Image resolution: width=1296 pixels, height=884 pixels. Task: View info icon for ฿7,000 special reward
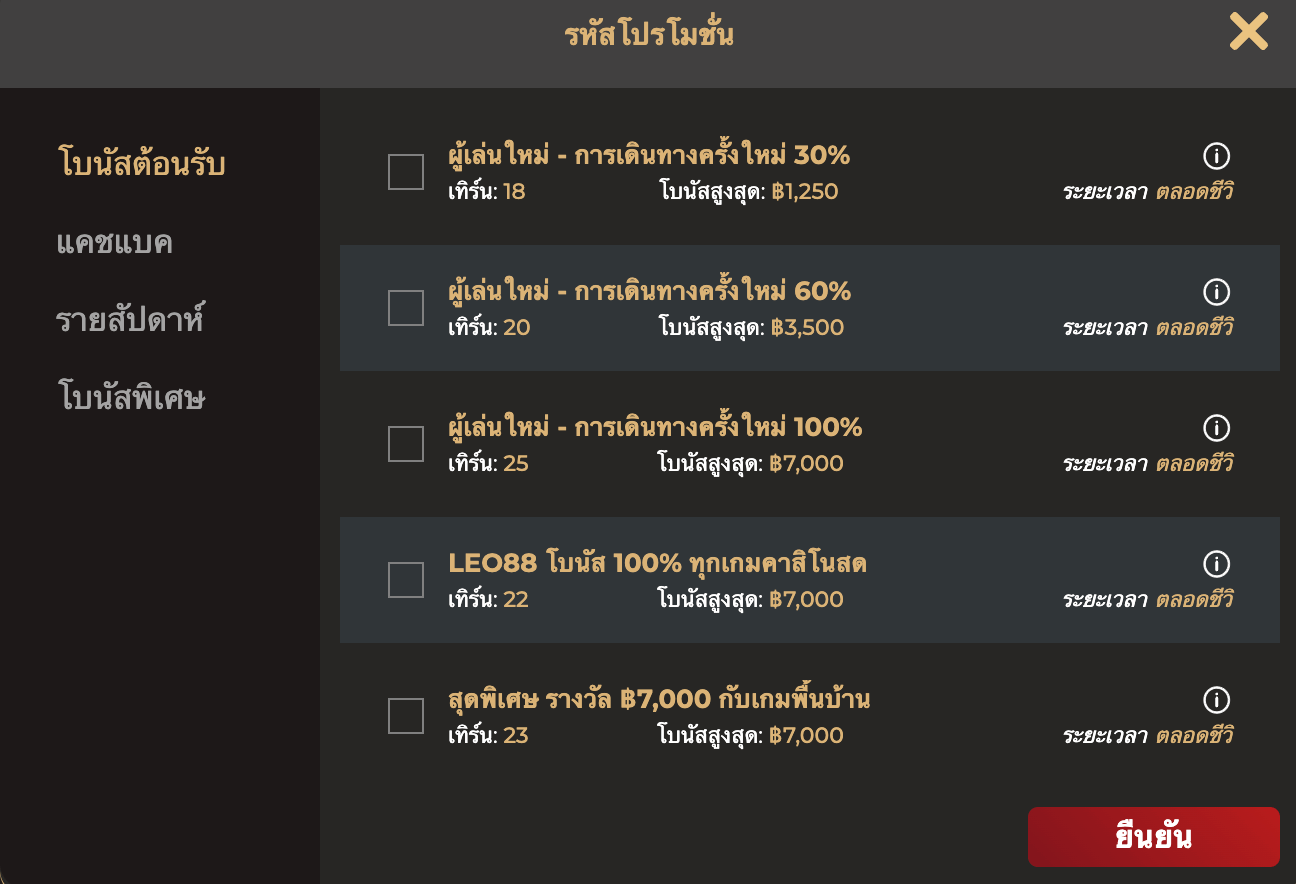1216,700
